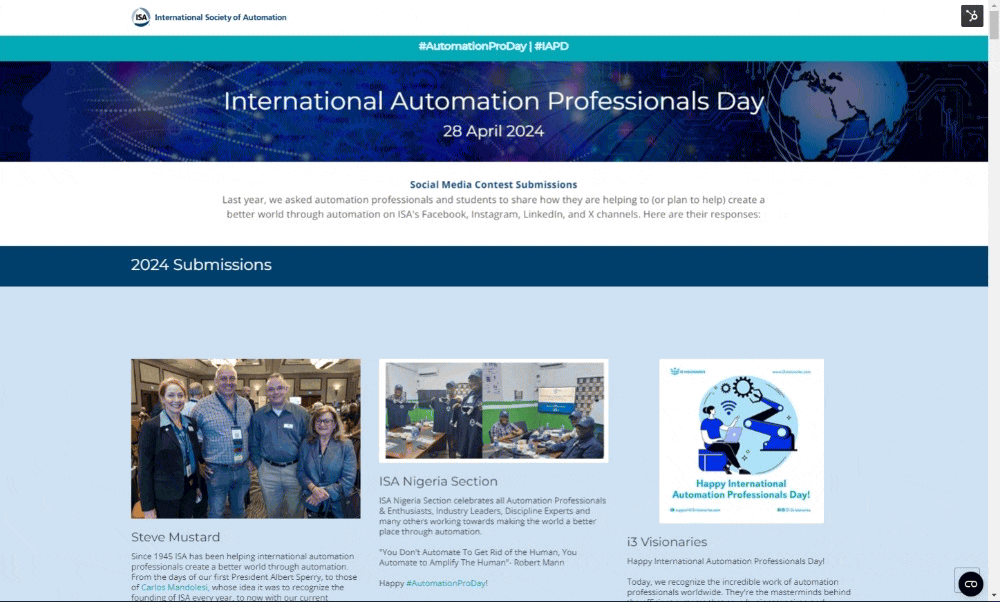This screenshot has width=1000, height=602.
Task: Click the International Automation Professionals Day title
Action: 494,101
